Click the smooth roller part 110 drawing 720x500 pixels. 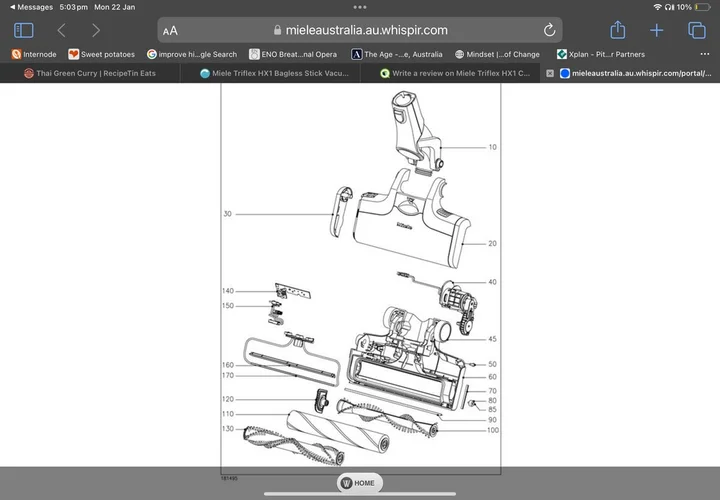coord(338,432)
